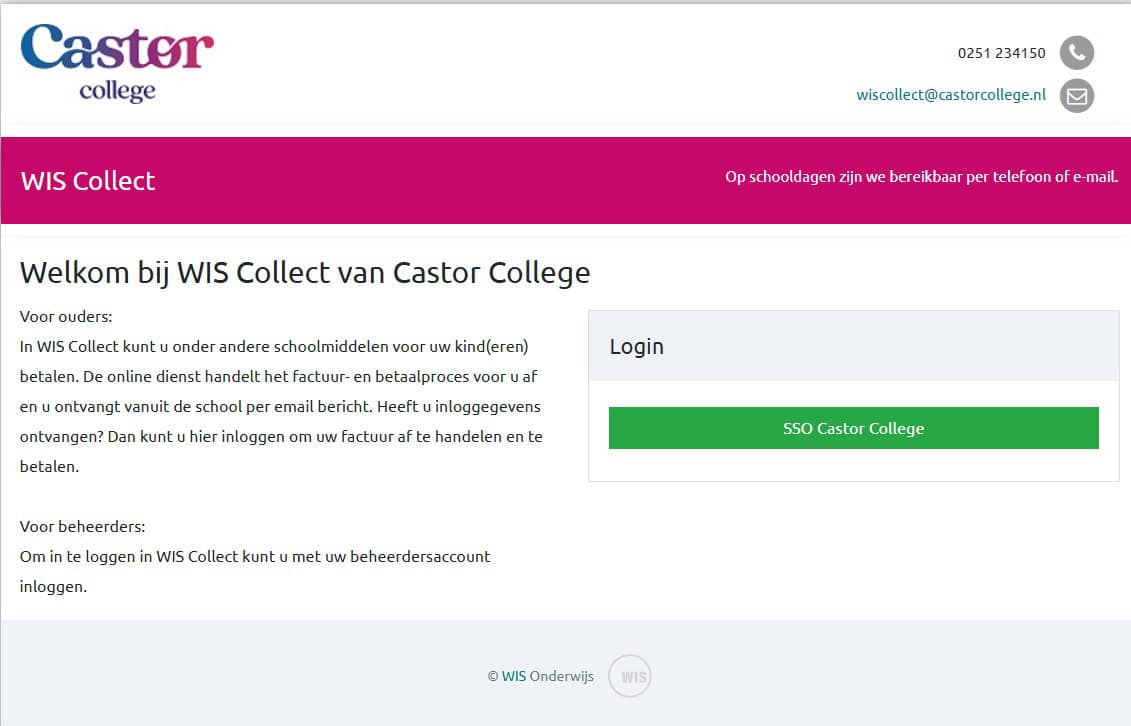
Task: Click the gray phone icon
Action: pos(1076,53)
